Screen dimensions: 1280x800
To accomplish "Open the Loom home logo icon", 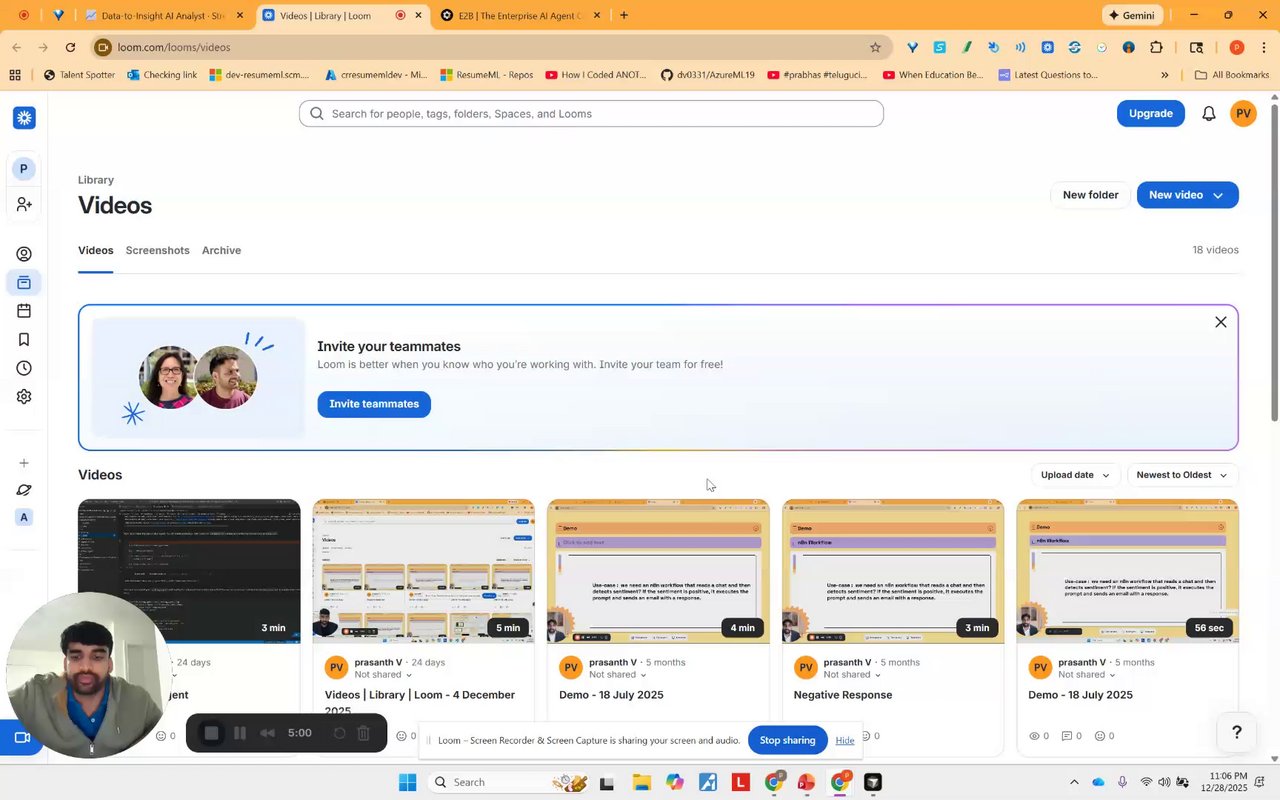I will point(24,118).
